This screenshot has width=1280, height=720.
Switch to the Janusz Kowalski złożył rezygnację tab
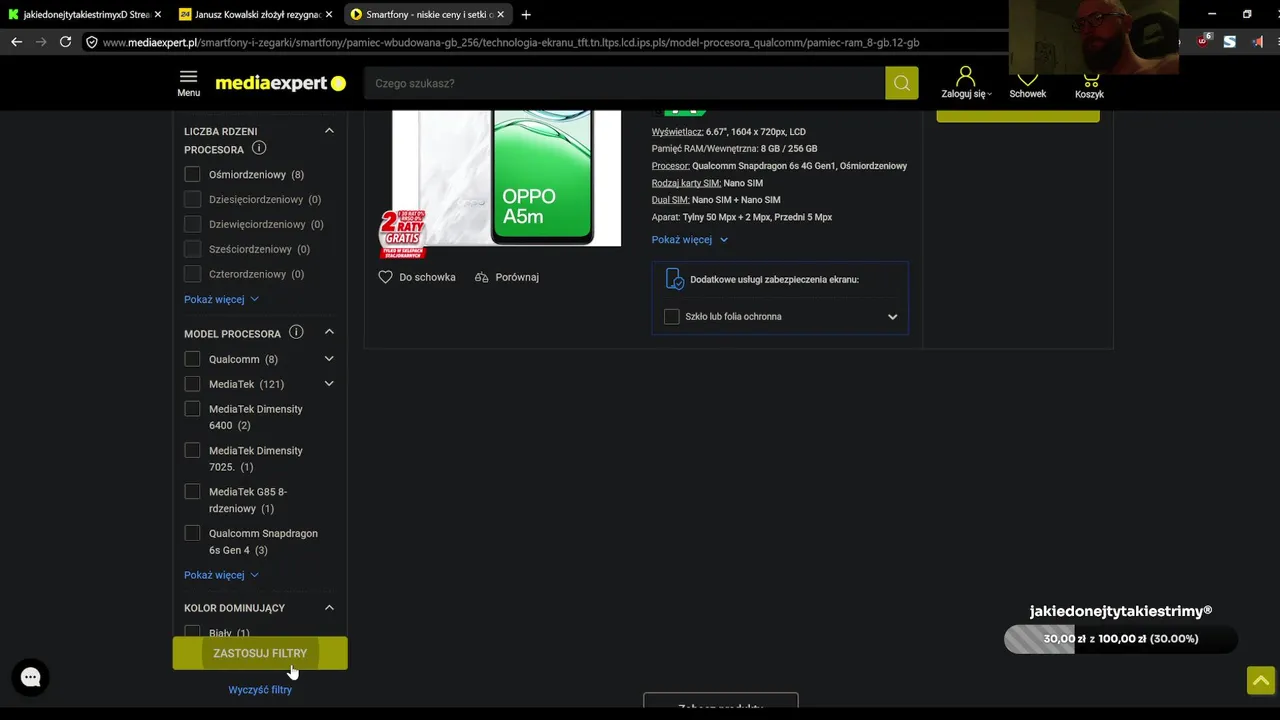pos(256,14)
